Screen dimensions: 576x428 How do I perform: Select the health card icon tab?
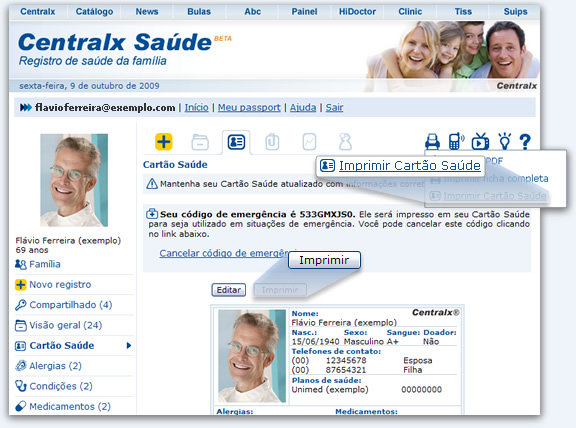236,142
